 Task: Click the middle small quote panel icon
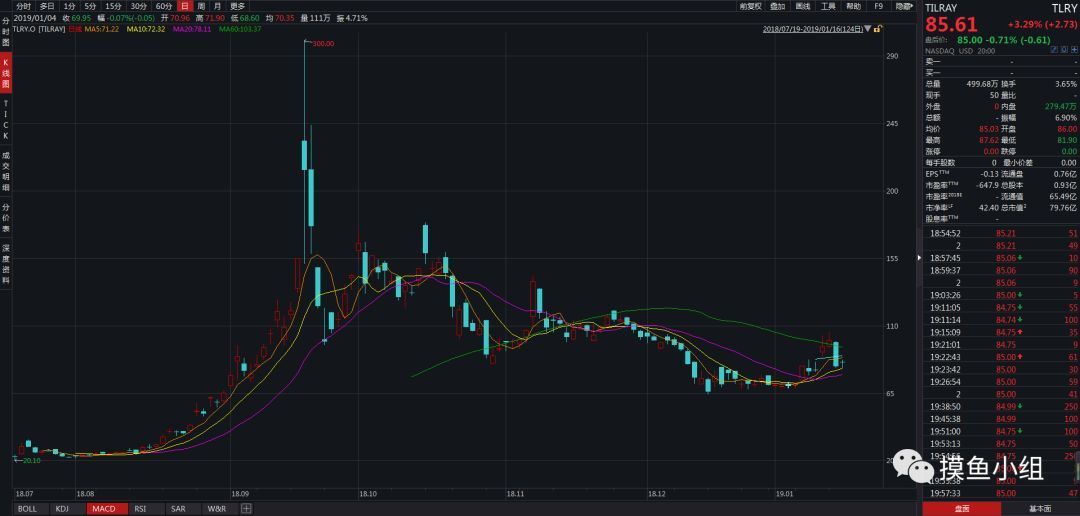[1063, 50]
